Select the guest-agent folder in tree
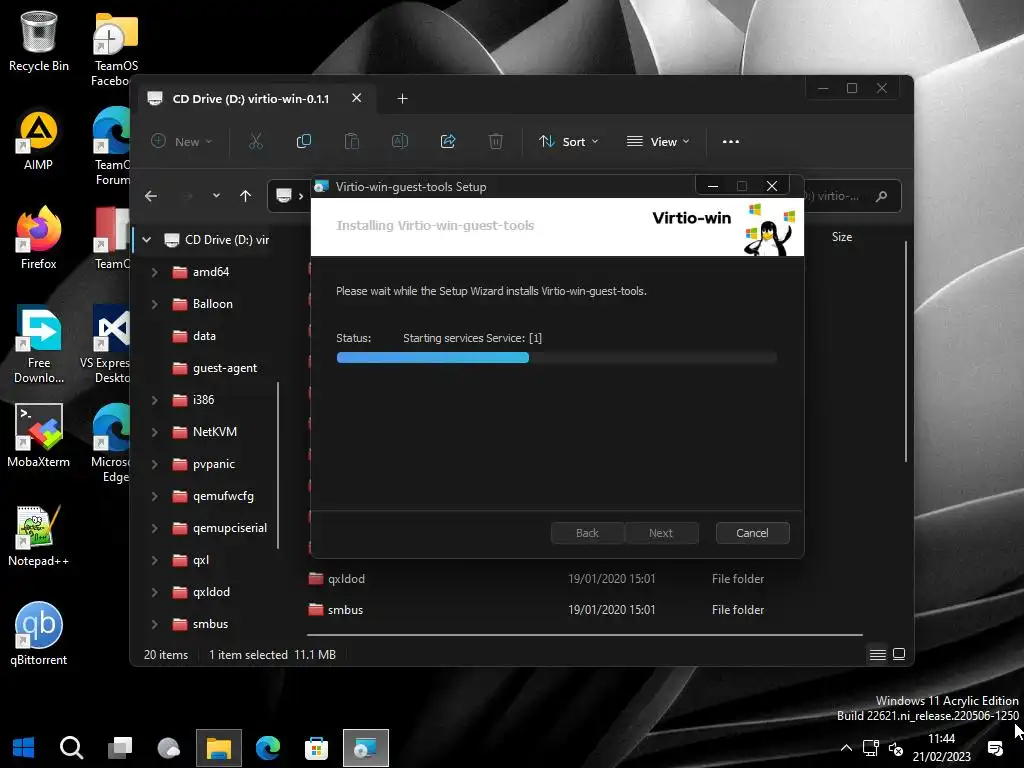 pos(225,368)
